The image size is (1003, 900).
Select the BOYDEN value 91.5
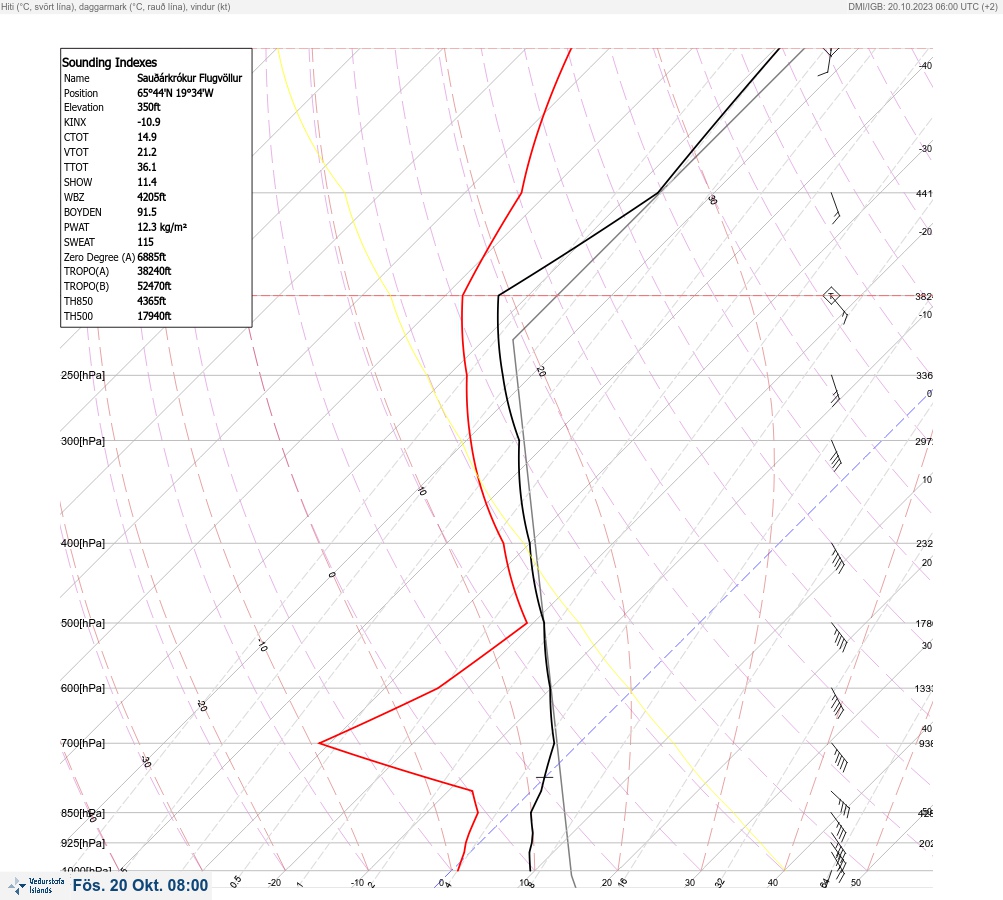(146, 212)
